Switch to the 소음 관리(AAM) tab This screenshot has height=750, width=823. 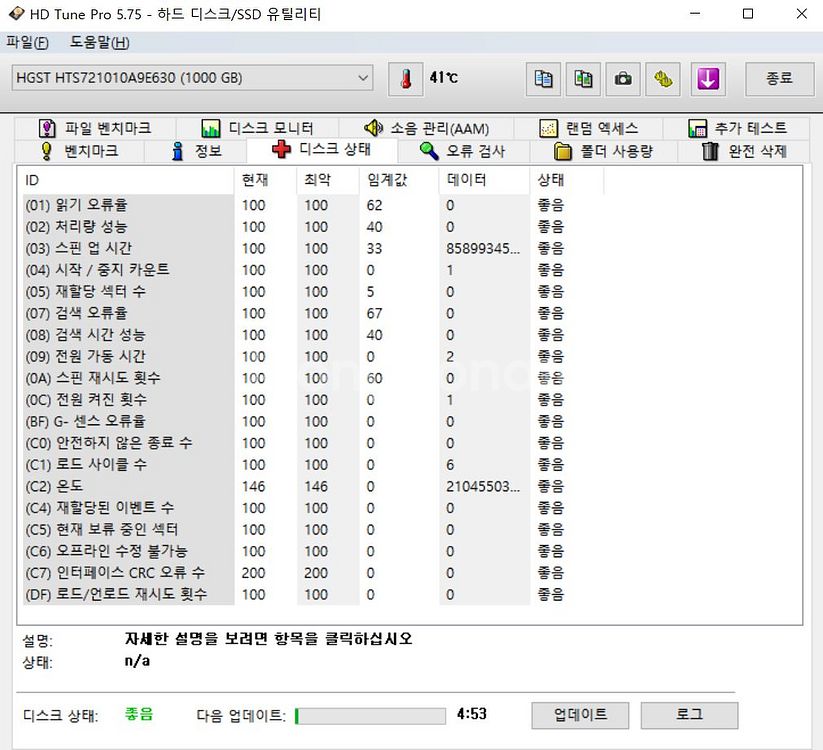pos(427,128)
